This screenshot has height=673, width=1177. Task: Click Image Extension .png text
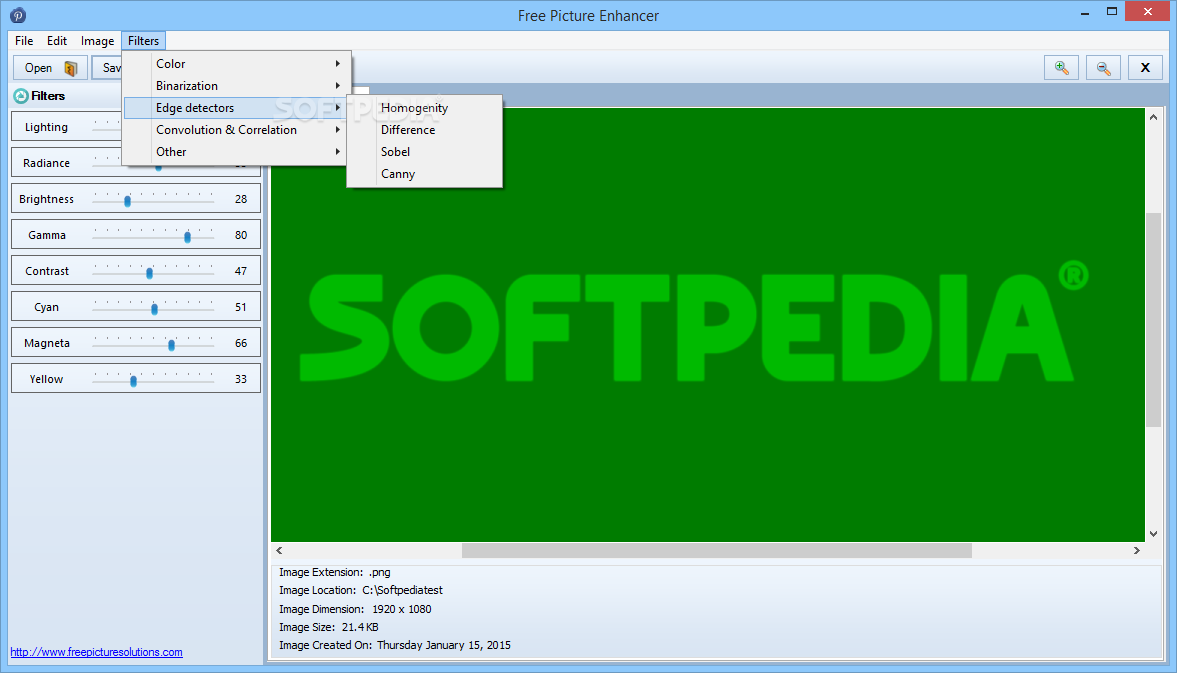point(335,572)
